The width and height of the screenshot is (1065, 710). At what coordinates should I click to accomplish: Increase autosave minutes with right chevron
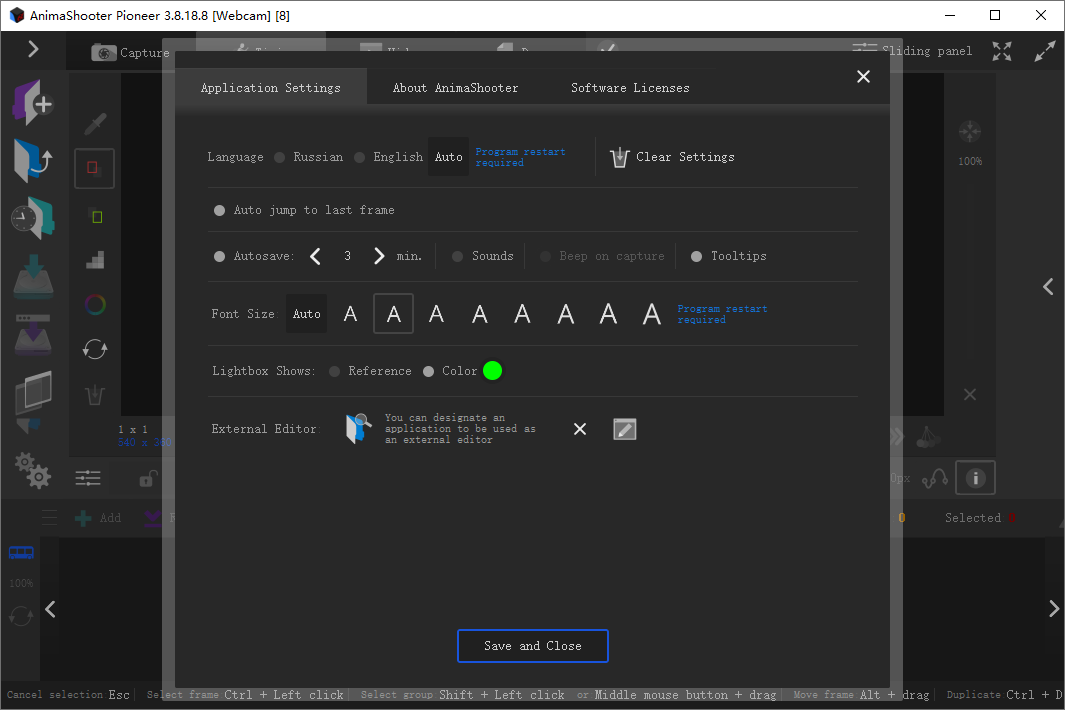point(379,256)
